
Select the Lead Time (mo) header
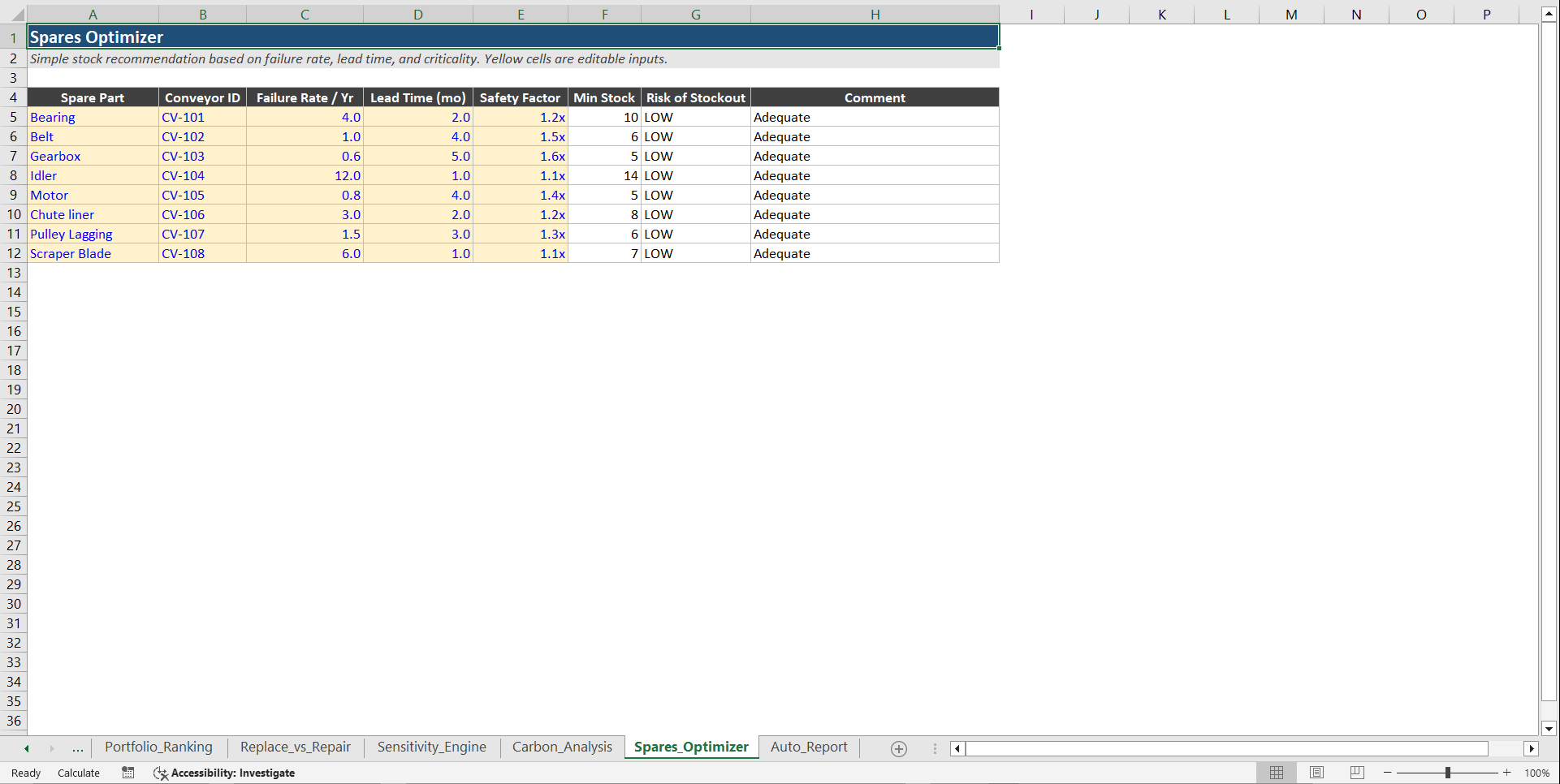(x=417, y=97)
